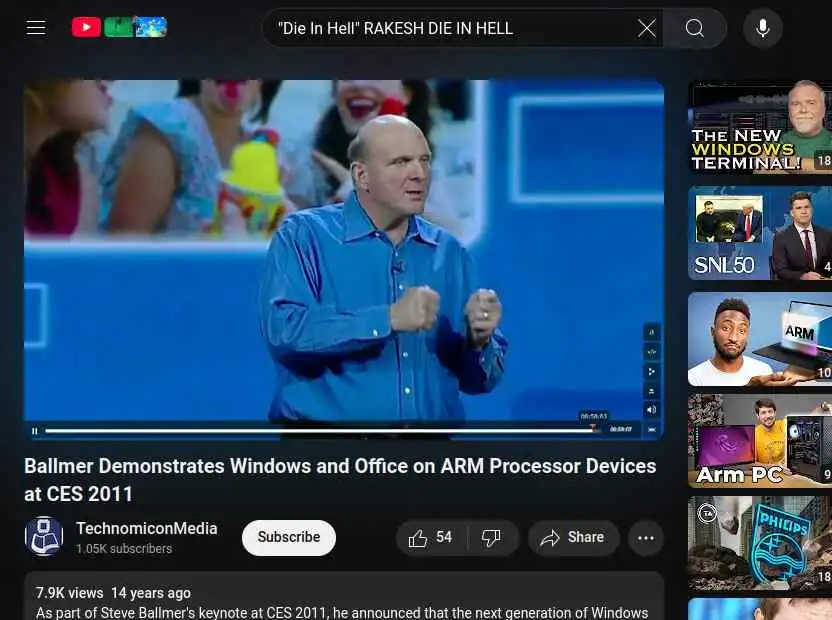Open more actions three-dot menu
The height and width of the screenshot is (620, 832).
click(x=646, y=538)
